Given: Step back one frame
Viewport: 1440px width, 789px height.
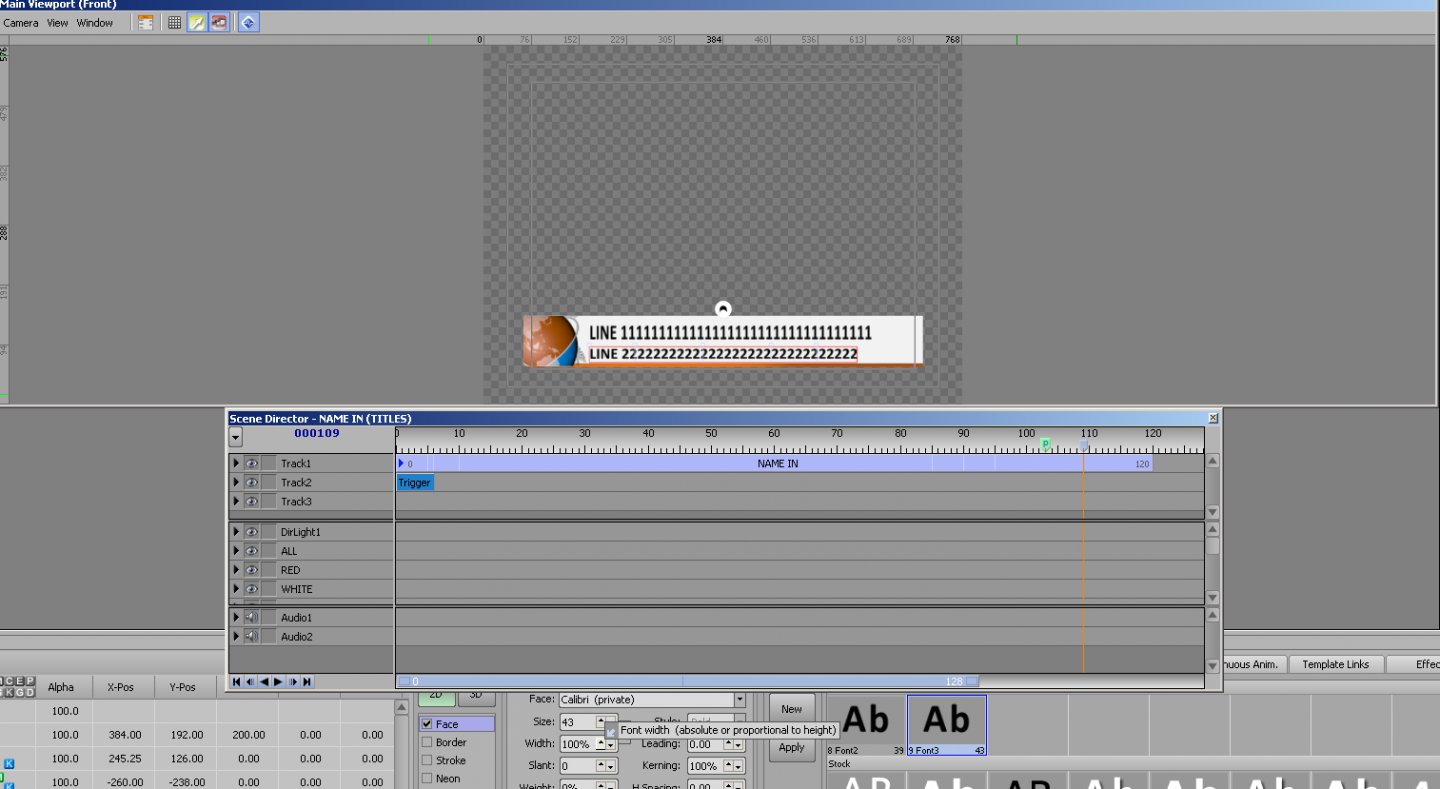Looking at the screenshot, I should click(x=250, y=682).
